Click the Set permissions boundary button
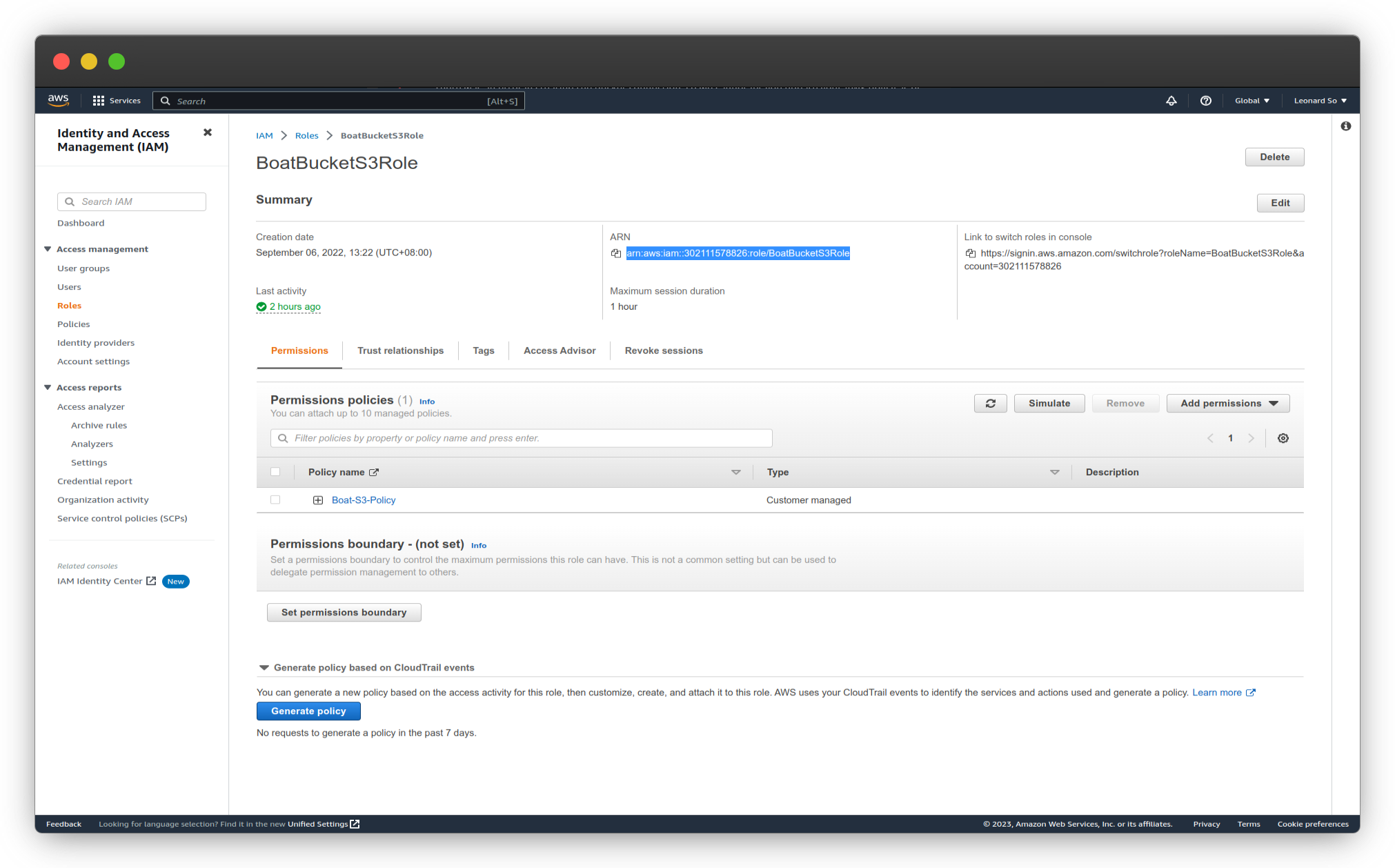Screen dimensions: 1395x868 [344, 613]
